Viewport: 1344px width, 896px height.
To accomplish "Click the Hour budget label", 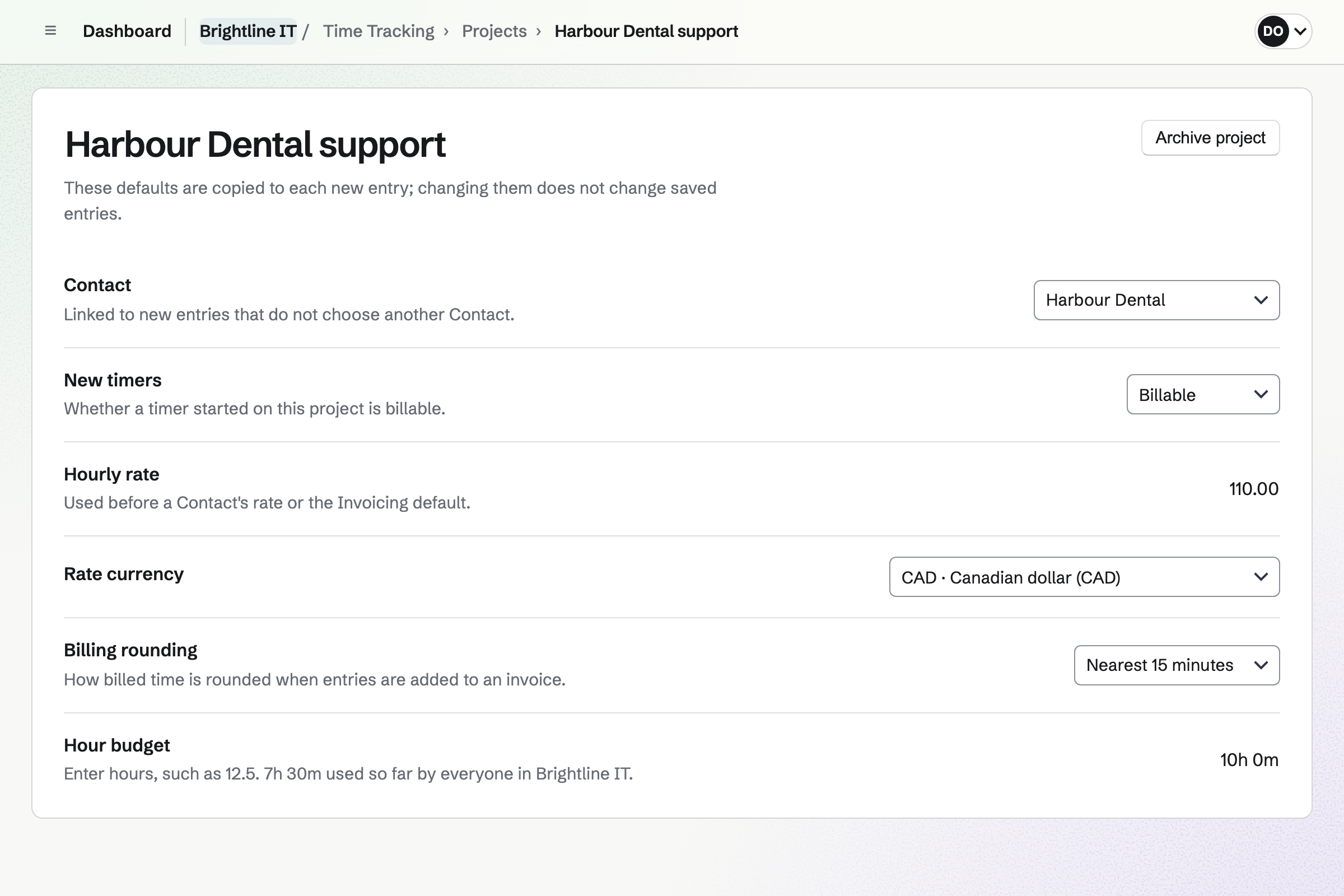I will [x=116, y=745].
